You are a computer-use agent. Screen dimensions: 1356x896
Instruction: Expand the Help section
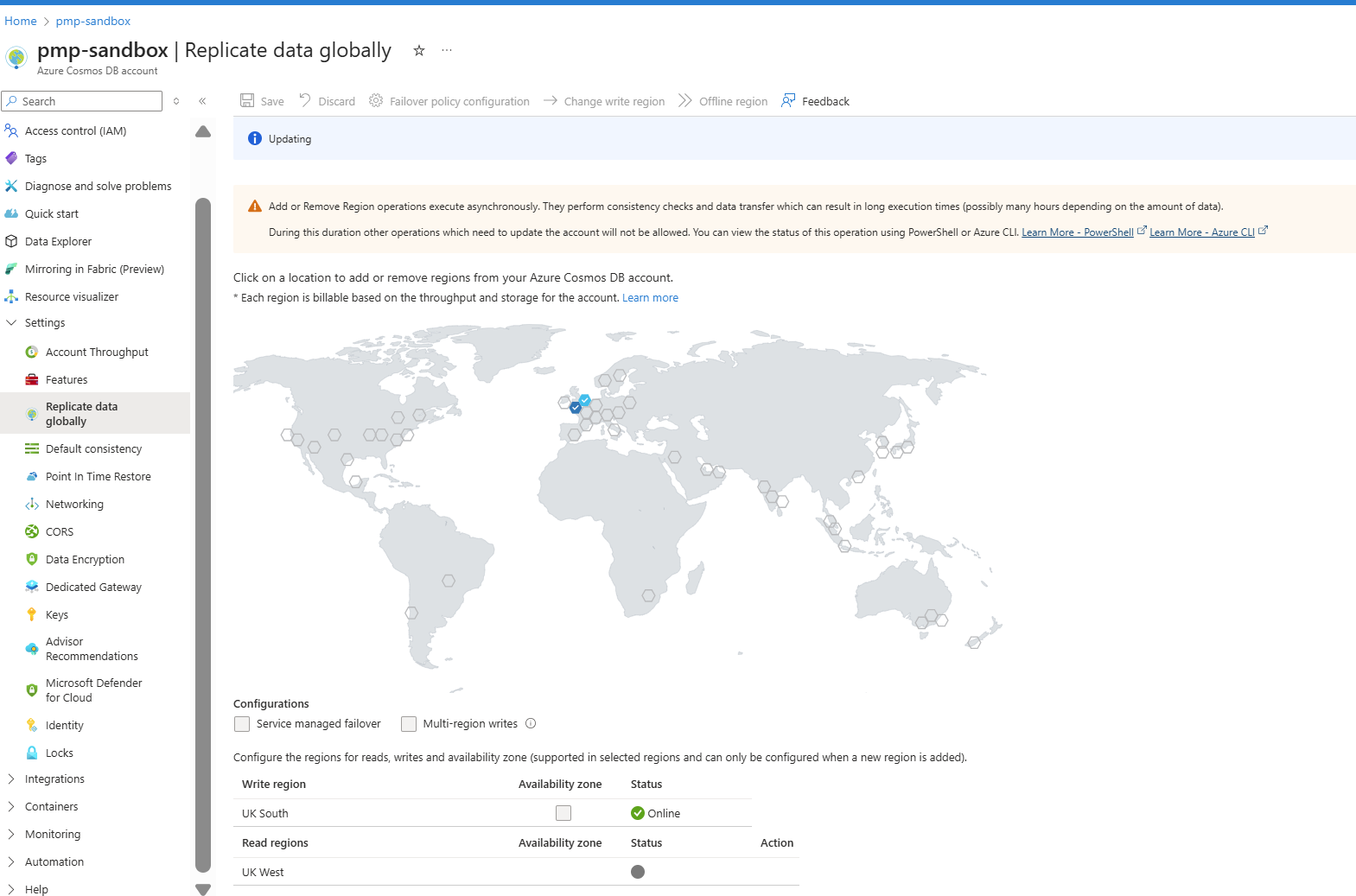tap(11, 889)
